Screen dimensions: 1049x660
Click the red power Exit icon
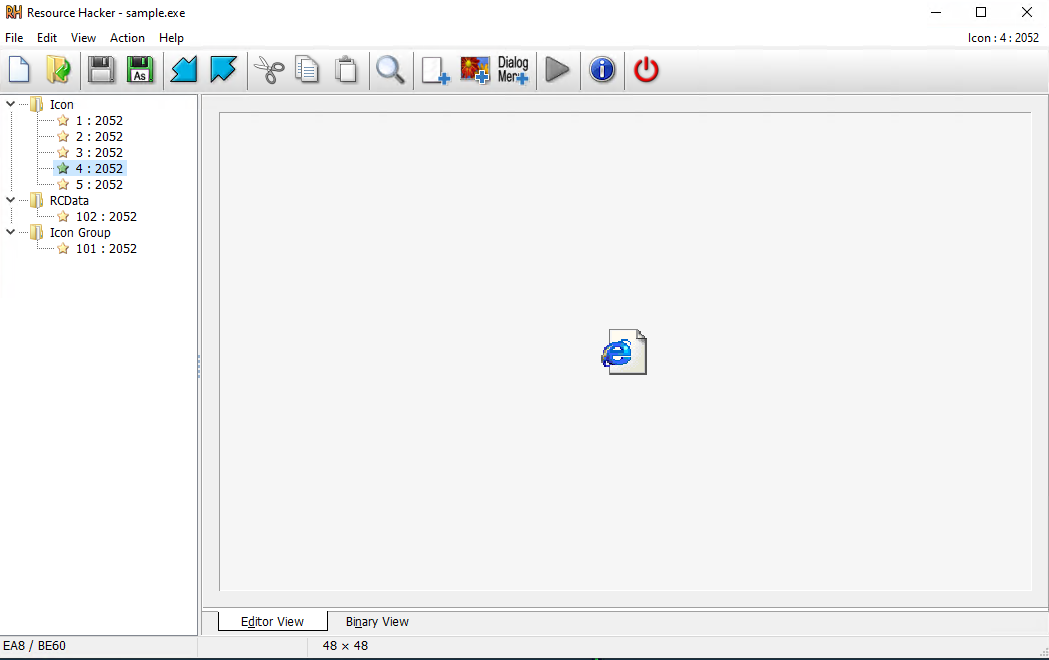point(646,70)
